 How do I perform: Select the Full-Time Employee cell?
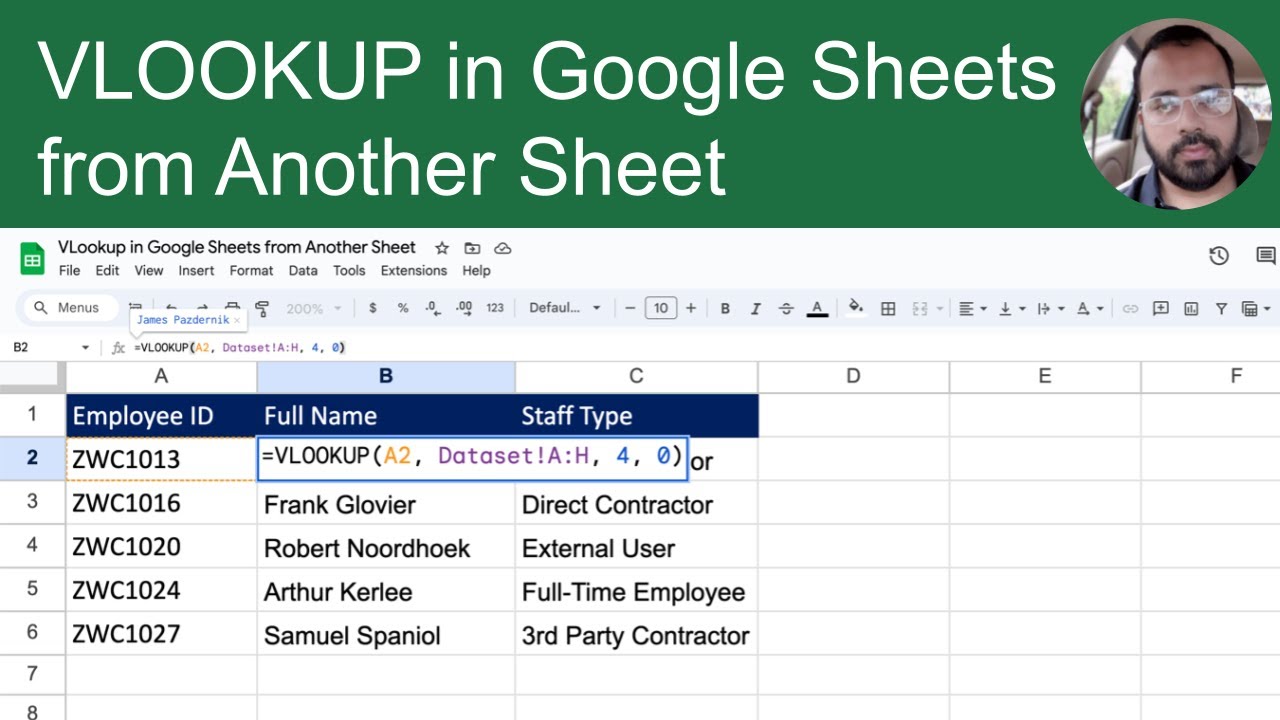[x=636, y=591]
